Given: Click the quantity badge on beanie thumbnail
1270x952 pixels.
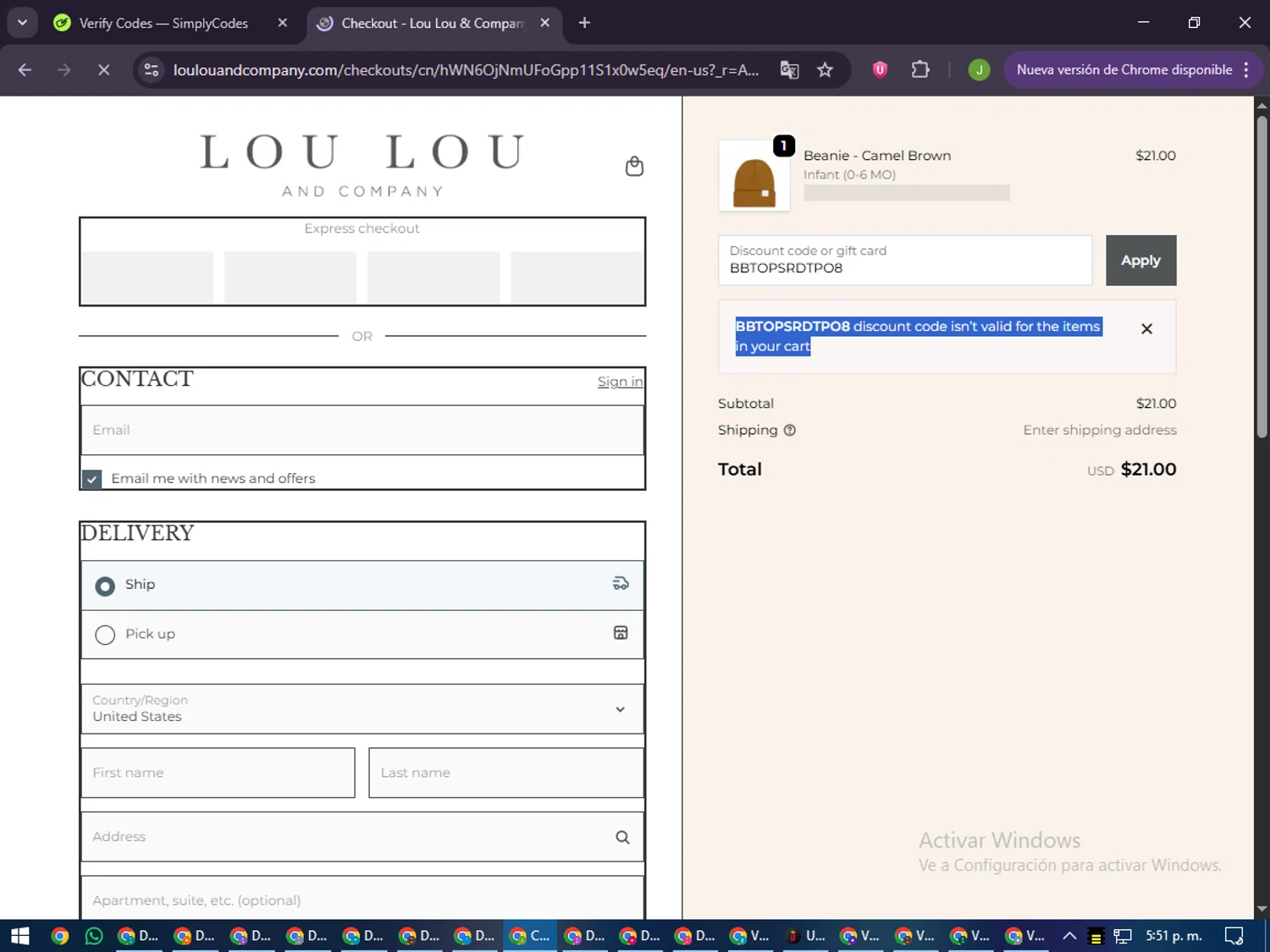Looking at the screenshot, I should [784, 146].
